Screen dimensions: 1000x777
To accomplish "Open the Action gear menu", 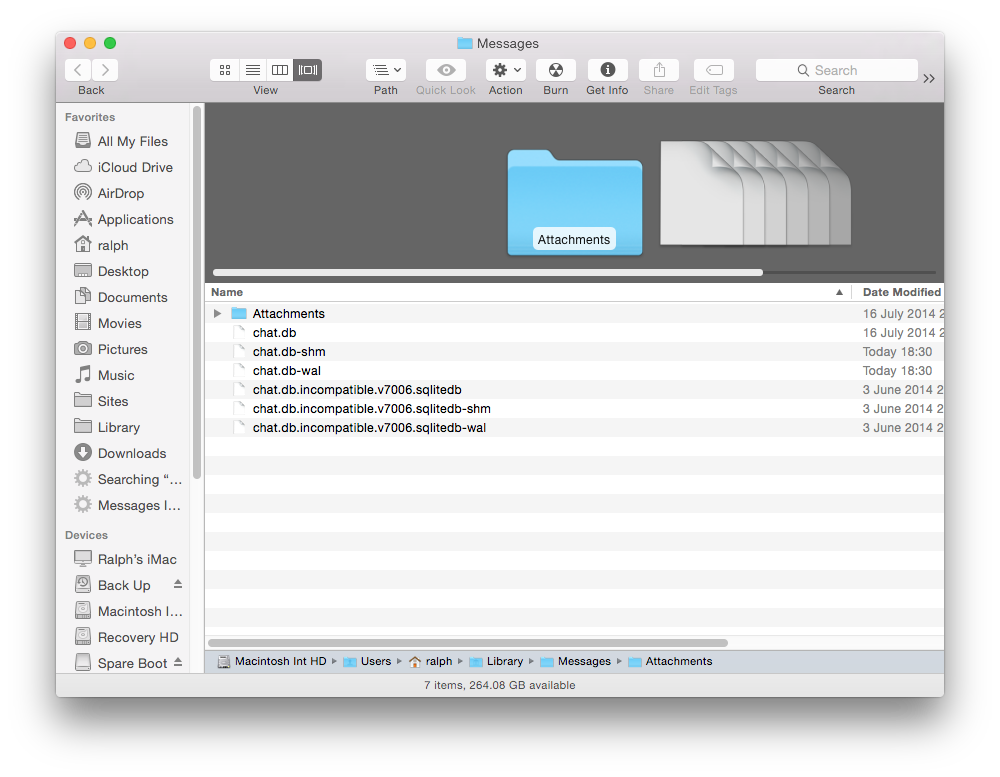I will [506, 70].
